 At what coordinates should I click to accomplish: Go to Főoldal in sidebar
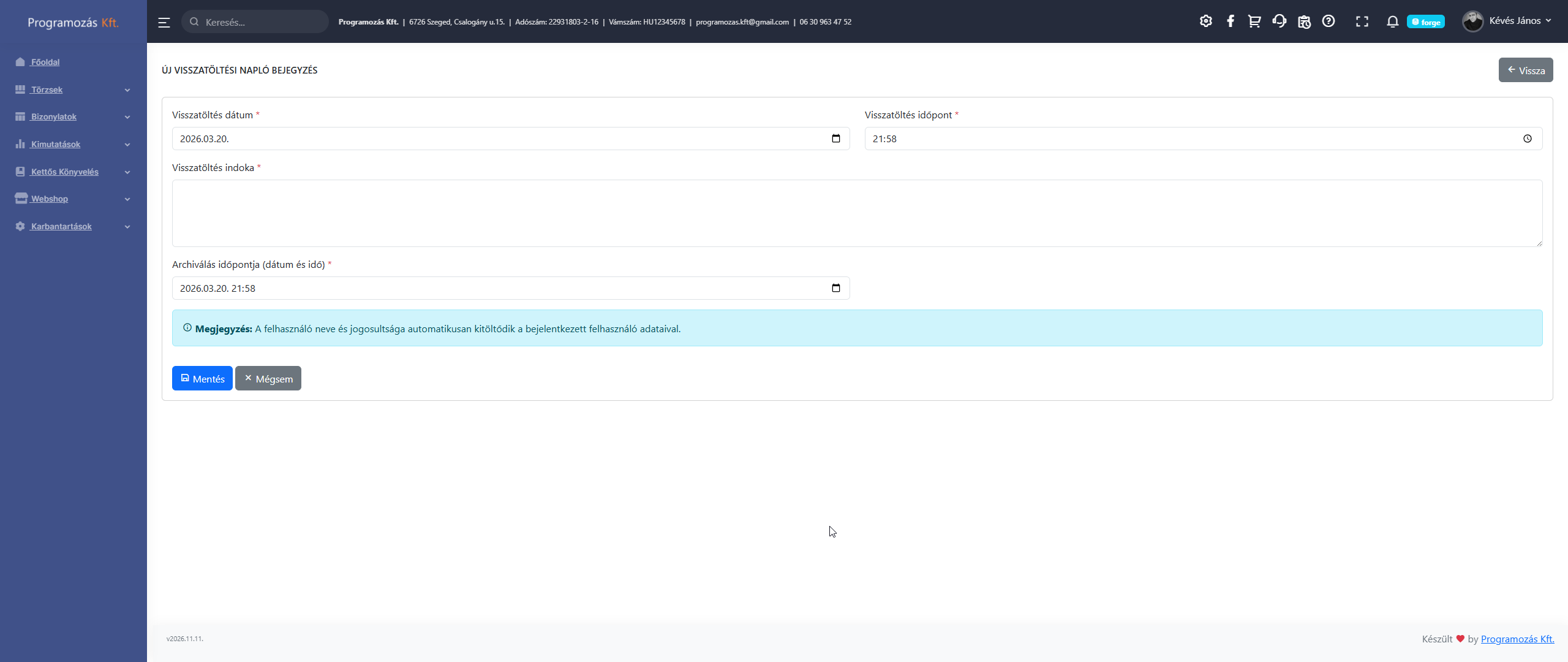[x=45, y=62]
